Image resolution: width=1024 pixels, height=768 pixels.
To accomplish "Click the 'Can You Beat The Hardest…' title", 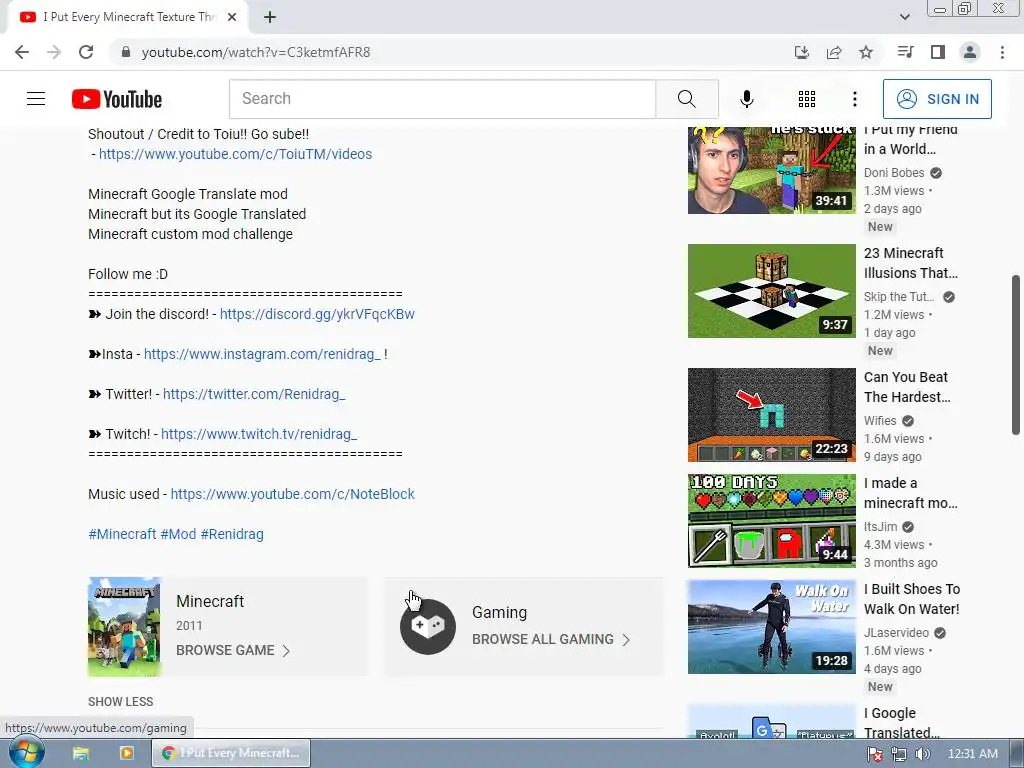I will coord(907,387).
